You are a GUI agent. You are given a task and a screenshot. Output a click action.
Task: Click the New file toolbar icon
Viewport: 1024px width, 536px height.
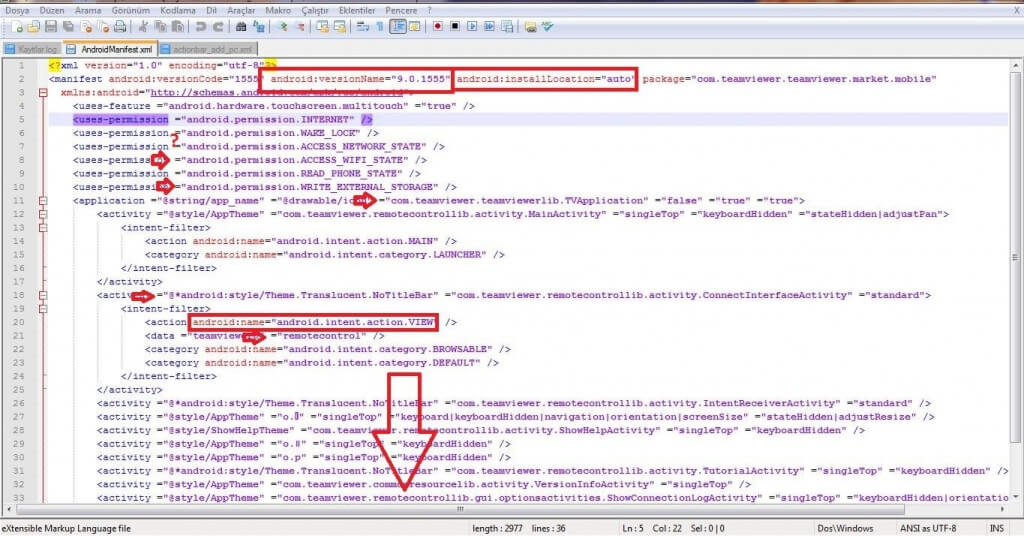click(10, 26)
